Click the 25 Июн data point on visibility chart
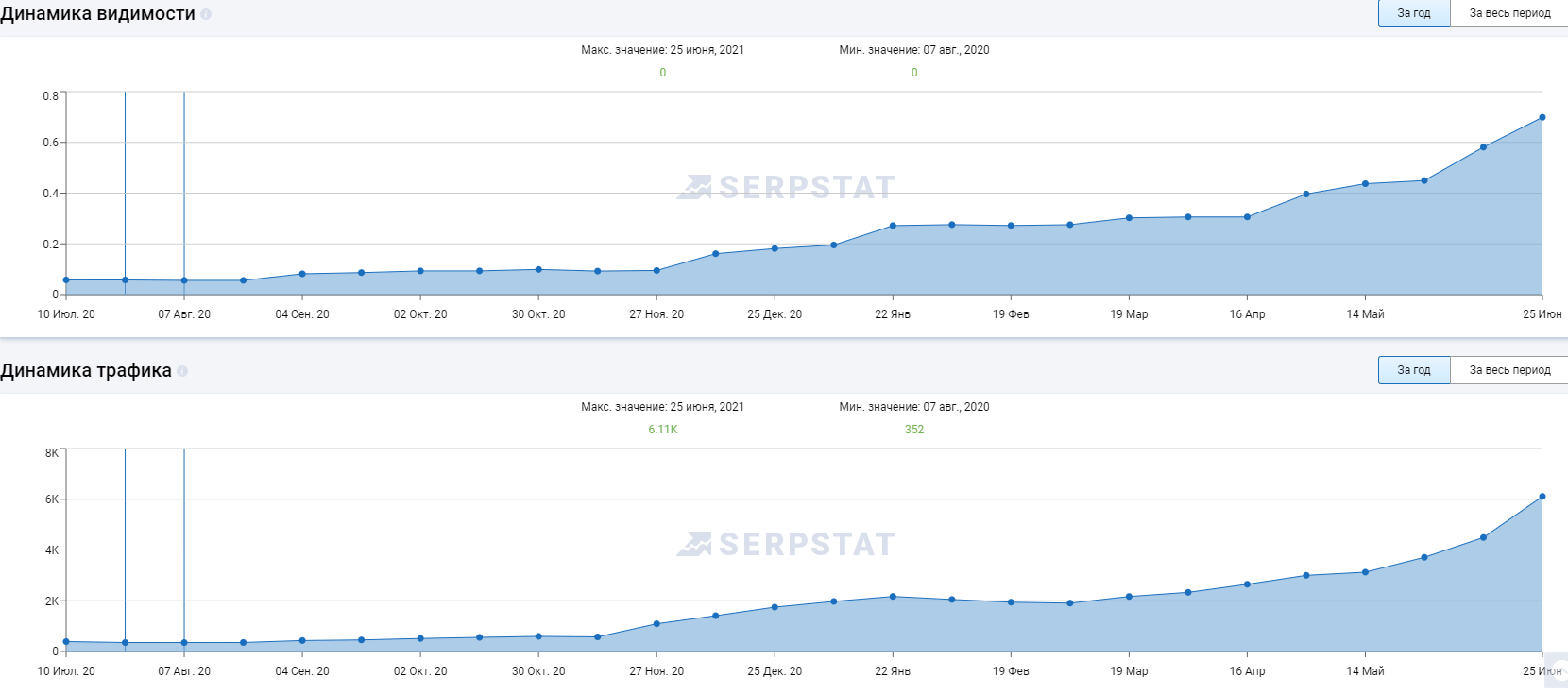 click(1542, 118)
